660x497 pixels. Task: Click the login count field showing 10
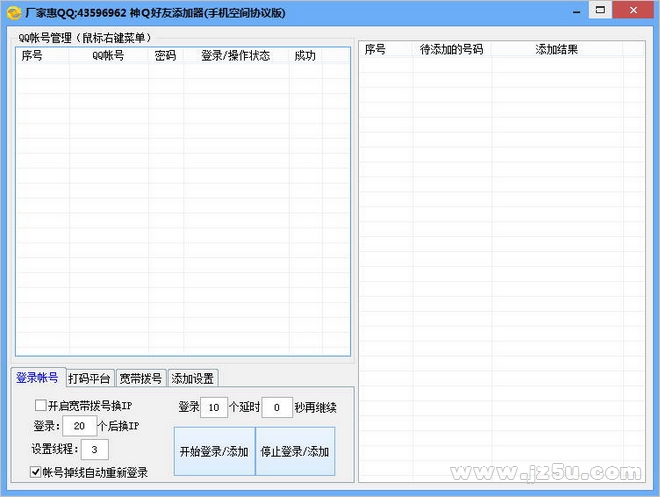tap(215, 407)
